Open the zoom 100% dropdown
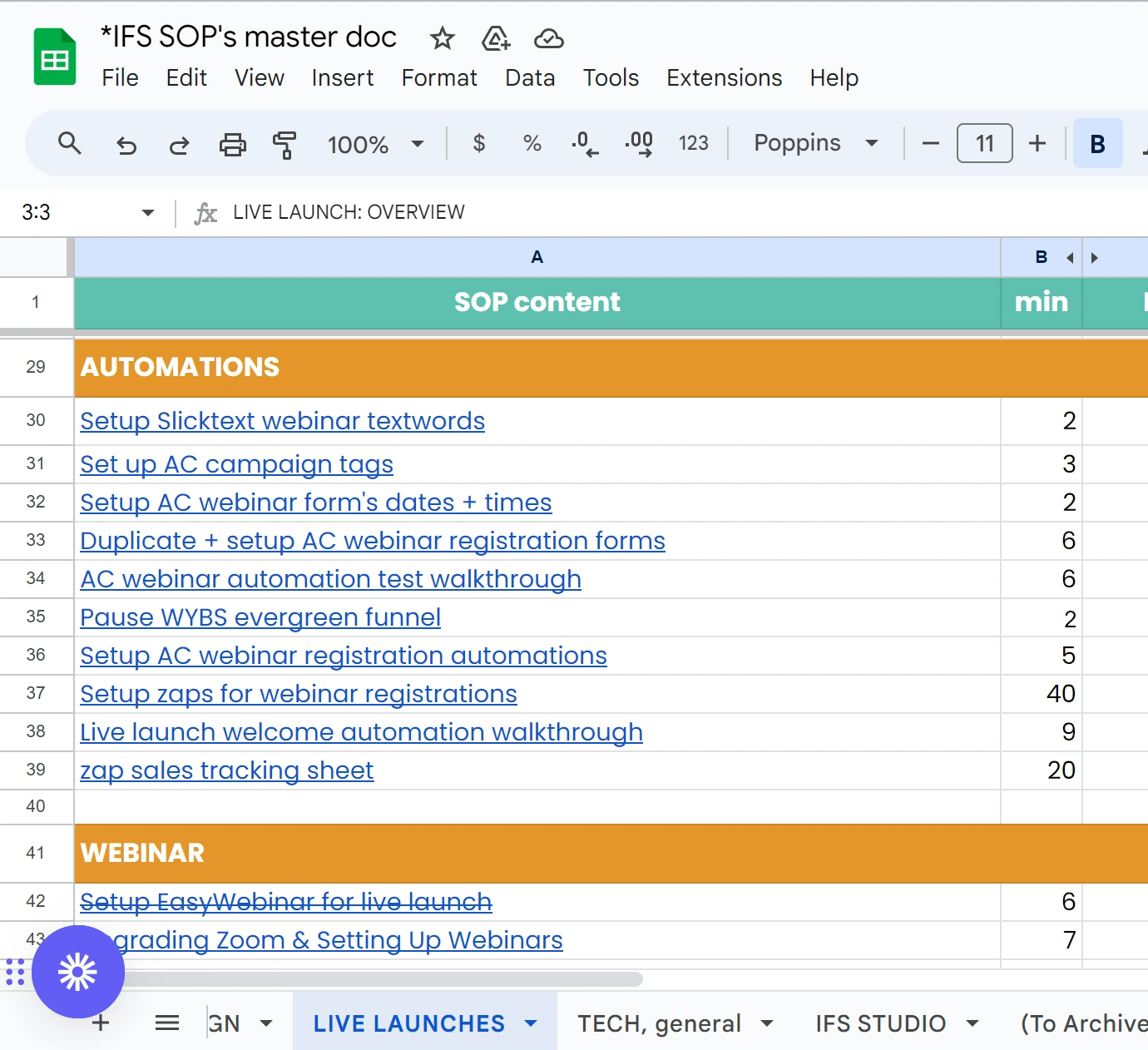1148x1050 pixels. pos(375,144)
